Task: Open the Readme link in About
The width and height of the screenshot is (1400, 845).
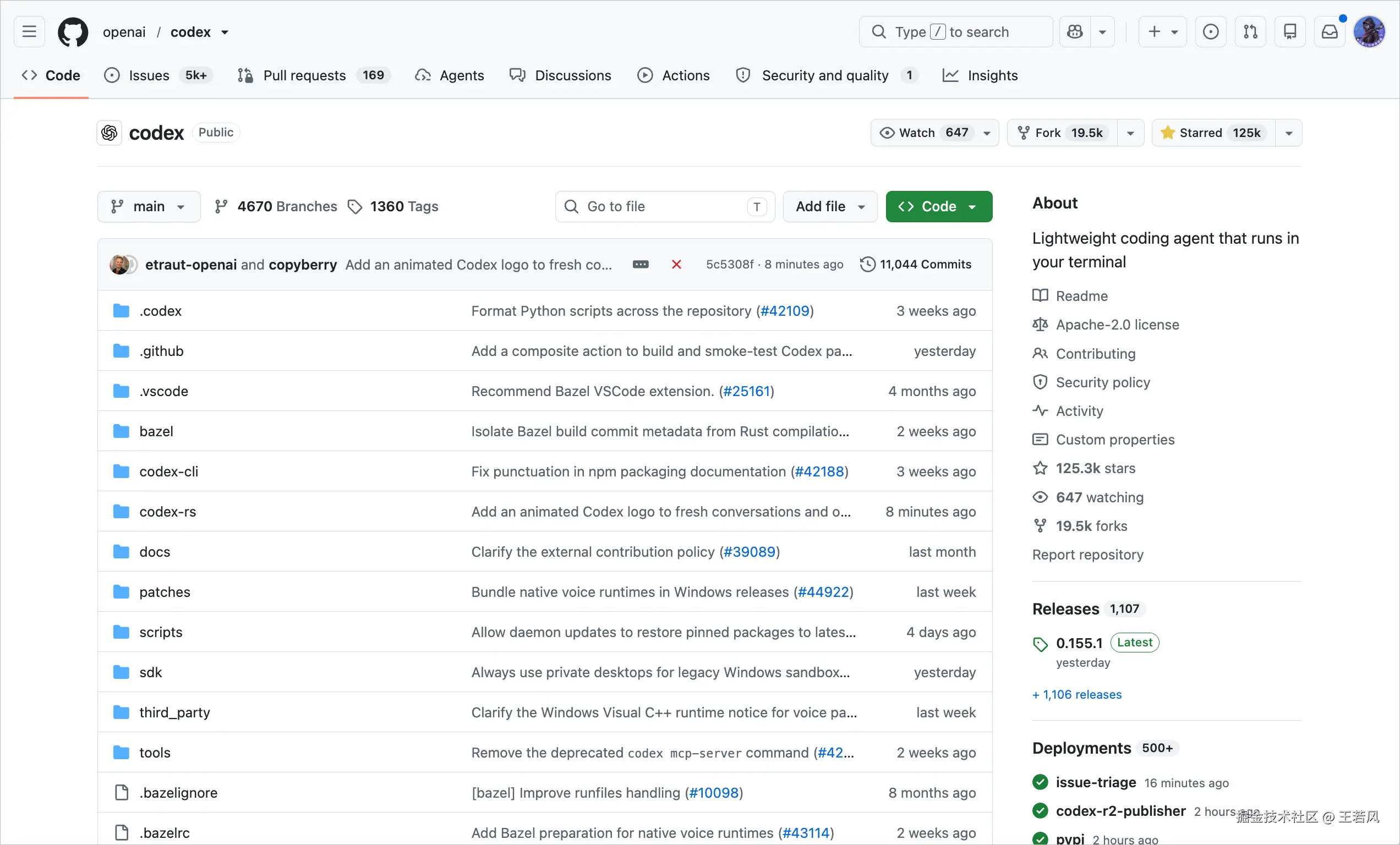Action: 1070,296
